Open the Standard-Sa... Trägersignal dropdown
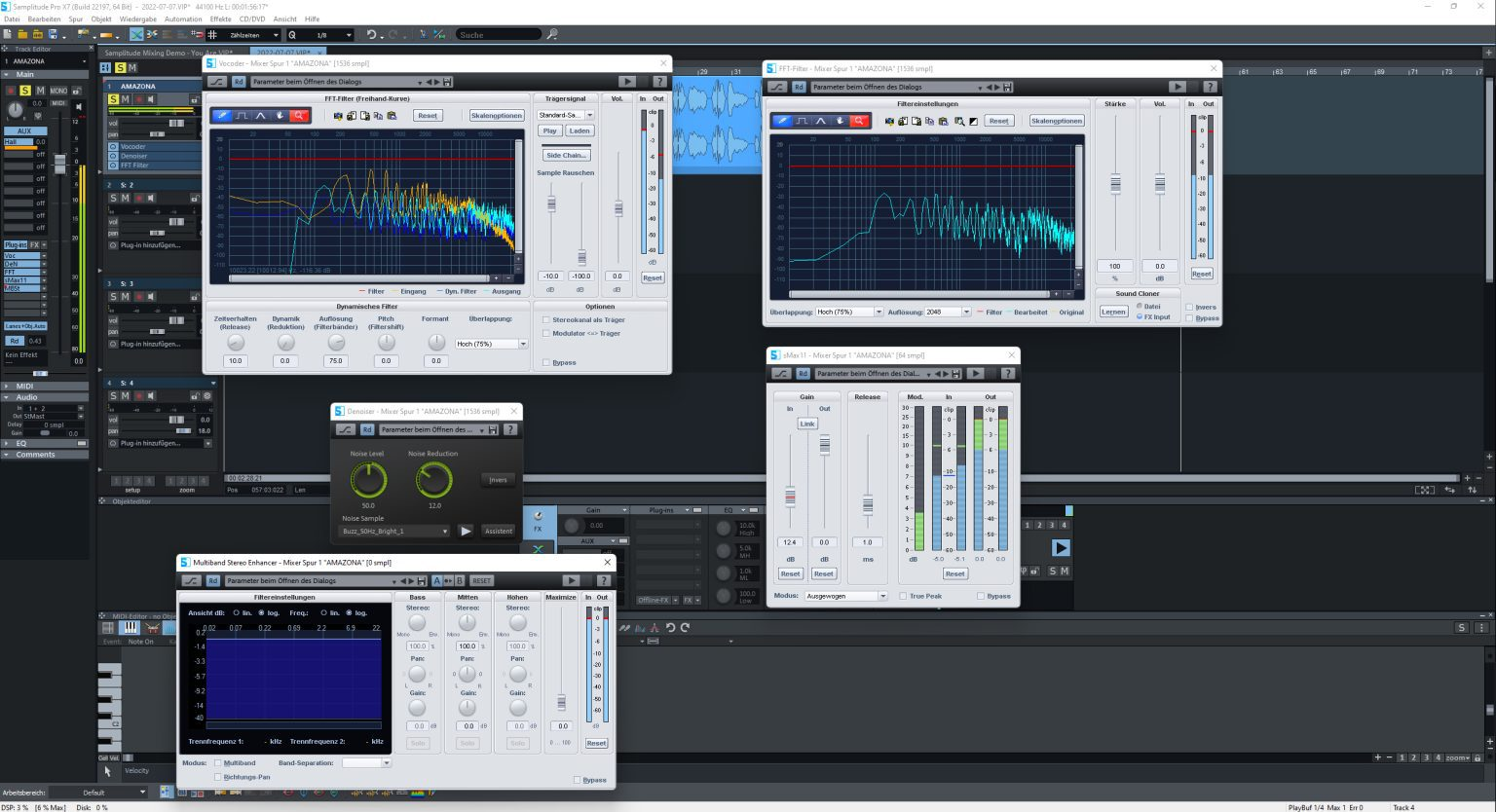This screenshot has height=812, width=1496. pos(566,115)
